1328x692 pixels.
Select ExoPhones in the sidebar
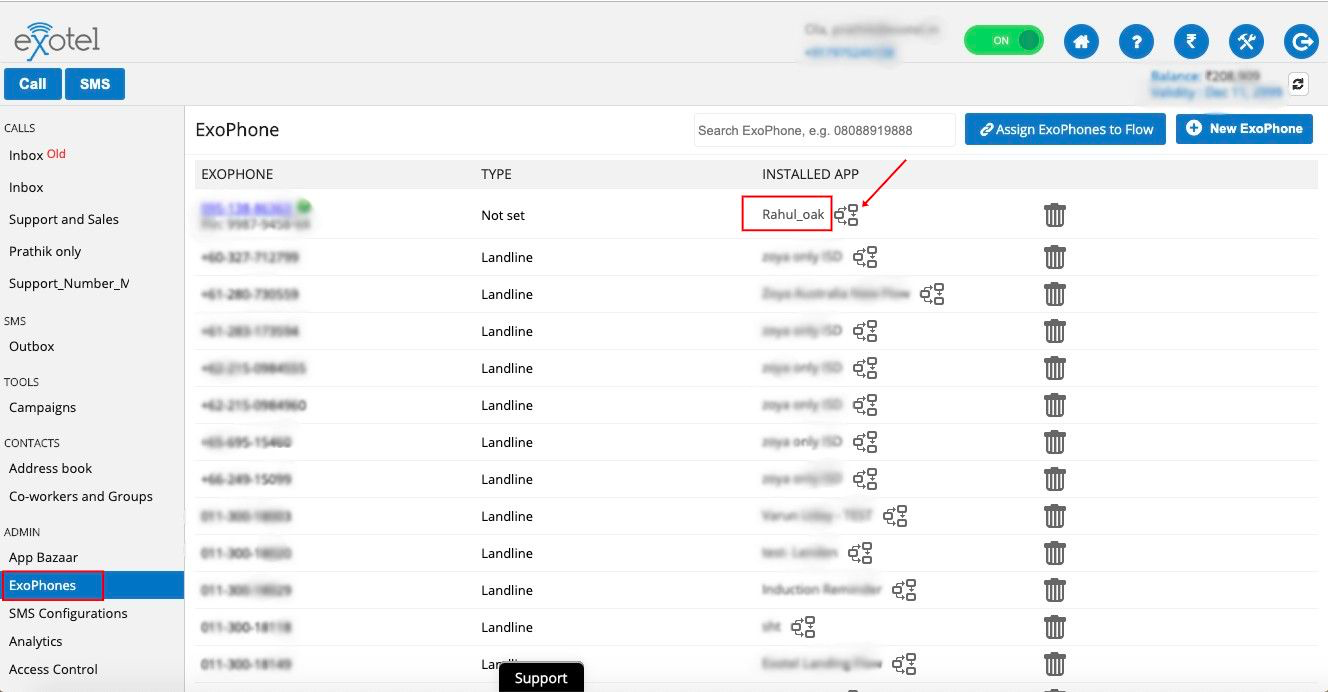click(92, 585)
